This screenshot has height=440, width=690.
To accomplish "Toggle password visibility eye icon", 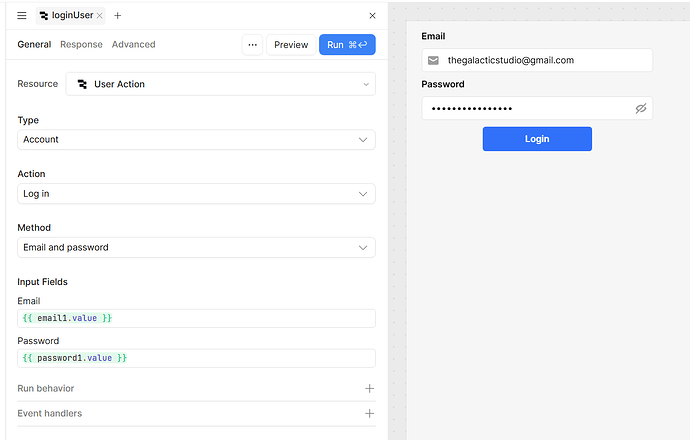I will (641, 108).
